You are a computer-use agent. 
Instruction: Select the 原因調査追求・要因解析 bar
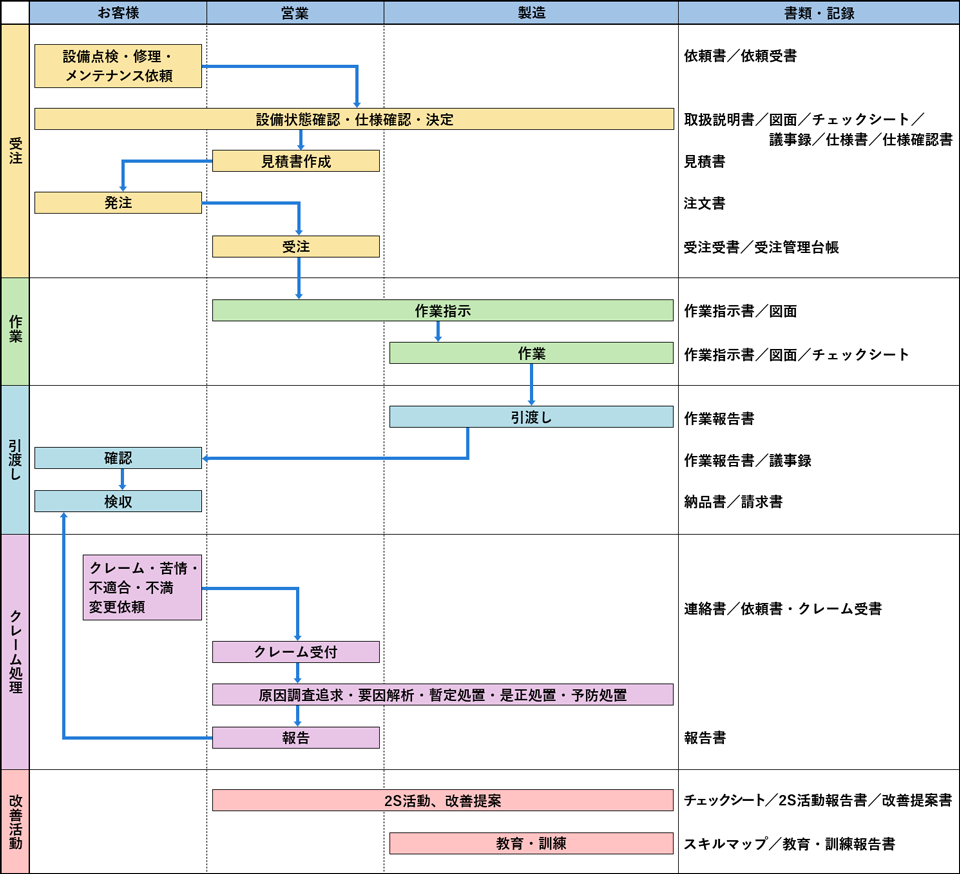[x=442, y=694]
